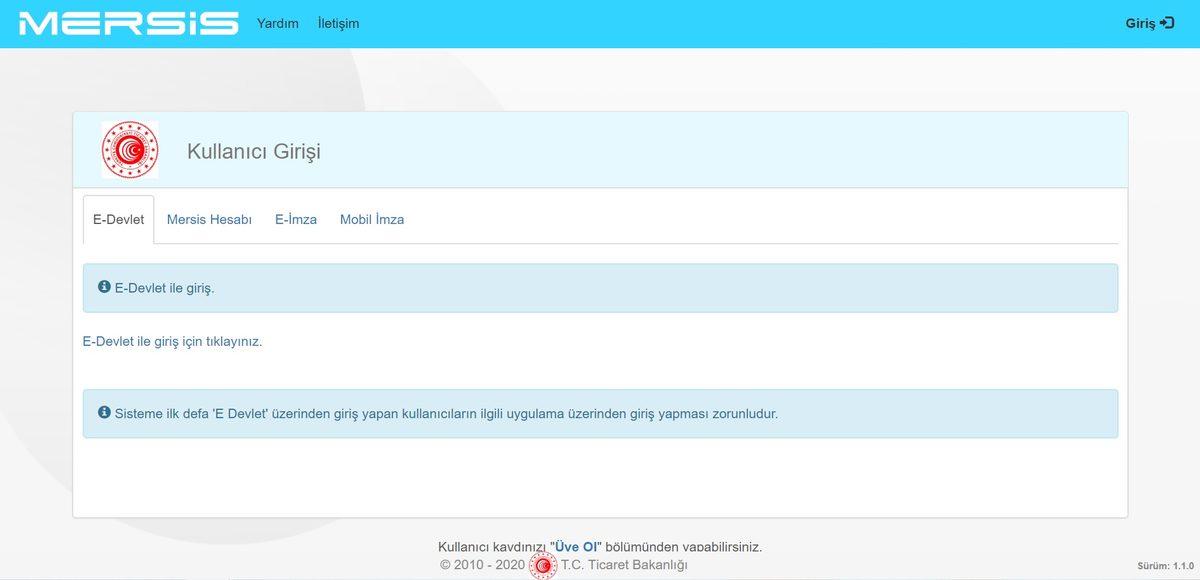The height and width of the screenshot is (580, 1200).
Task: Click 'E-Devlet ile giriş için tıklayınız' link
Action: point(172,341)
